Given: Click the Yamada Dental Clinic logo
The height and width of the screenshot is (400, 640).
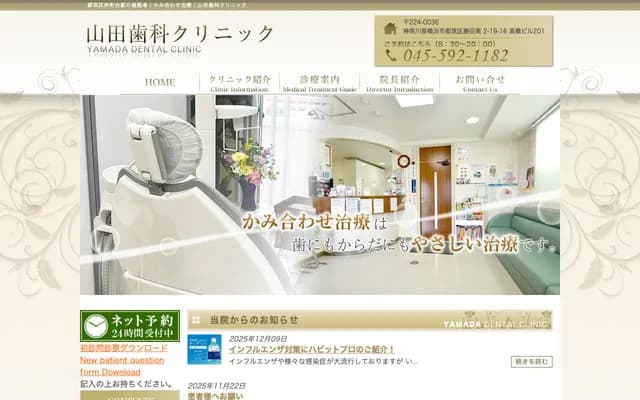Looking at the screenshot, I should click(180, 40).
